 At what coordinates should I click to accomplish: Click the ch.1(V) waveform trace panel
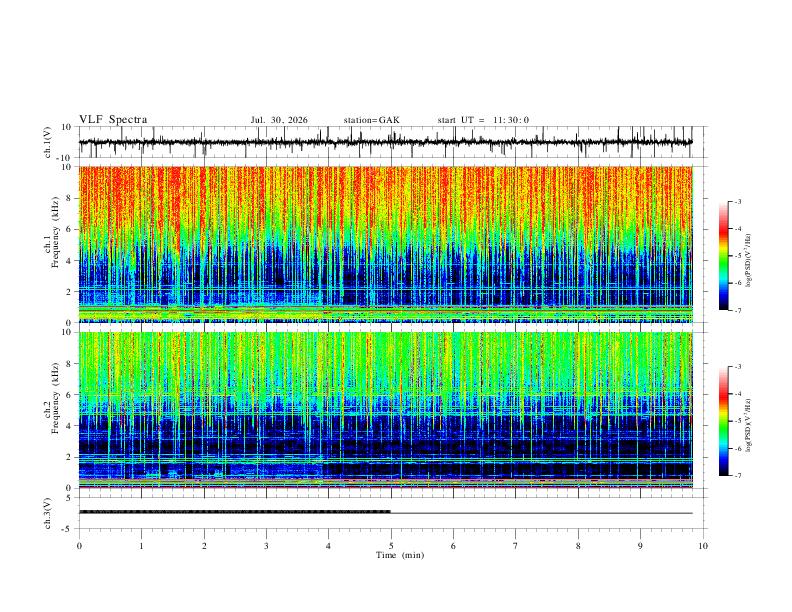pyautogui.click(x=385, y=142)
